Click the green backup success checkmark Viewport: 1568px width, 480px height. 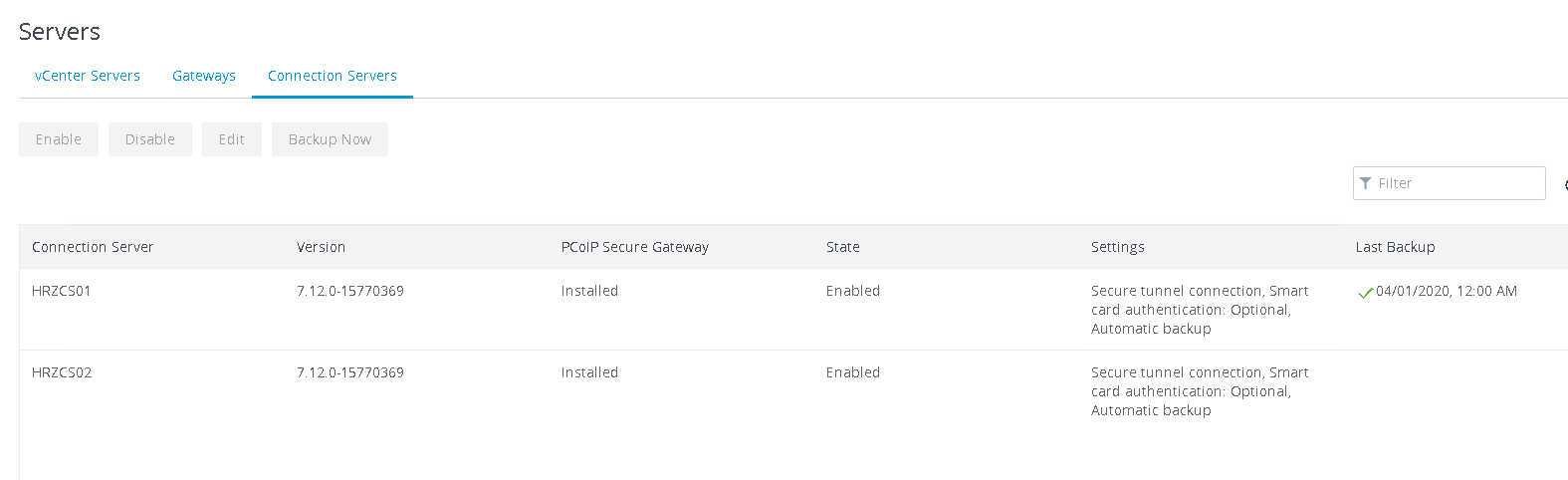click(x=1365, y=293)
